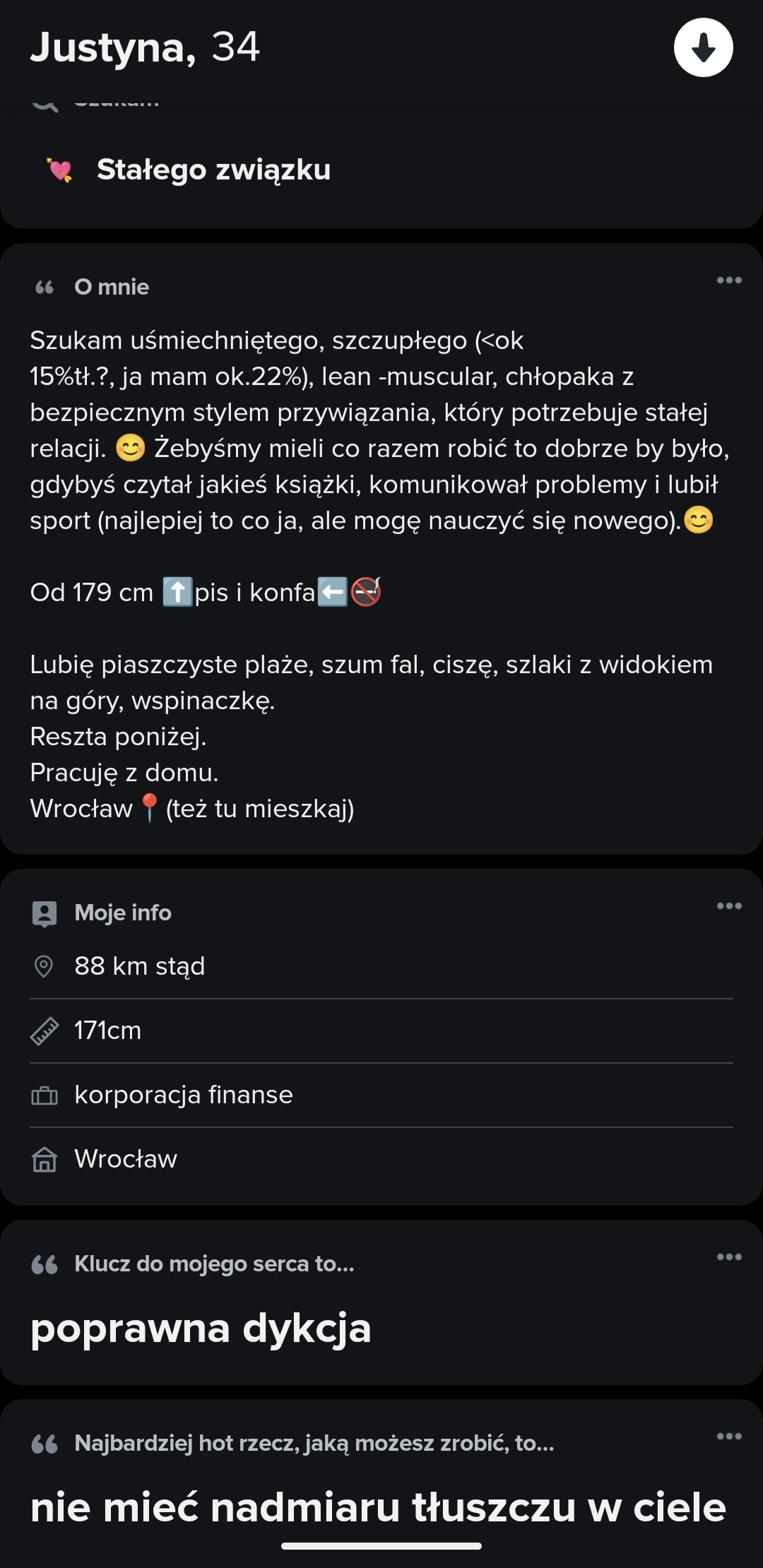Tap the ruler height icon

pyautogui.click(x=44, y=1031)
